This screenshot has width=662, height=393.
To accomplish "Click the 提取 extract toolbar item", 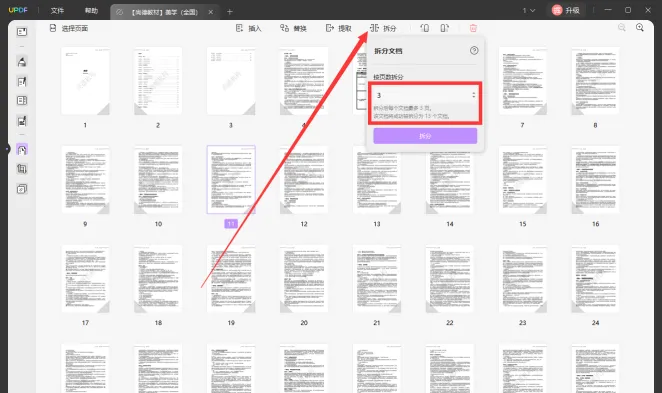I will pos(339,28).
